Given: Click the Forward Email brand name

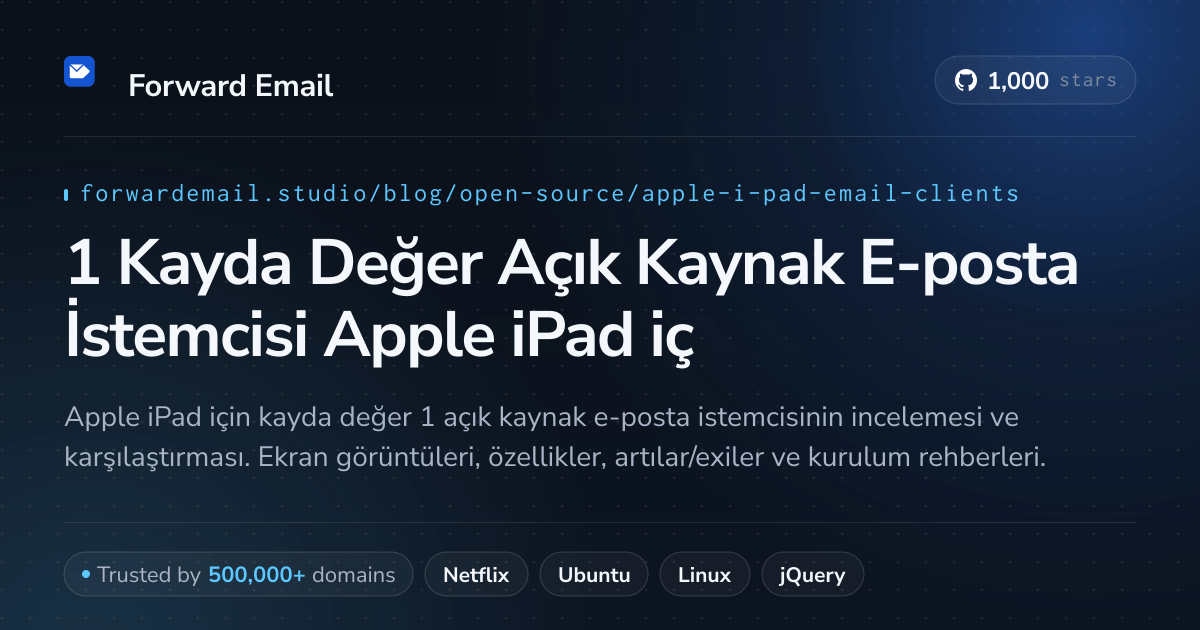Looking at the screenshot, I should (231, 86).
